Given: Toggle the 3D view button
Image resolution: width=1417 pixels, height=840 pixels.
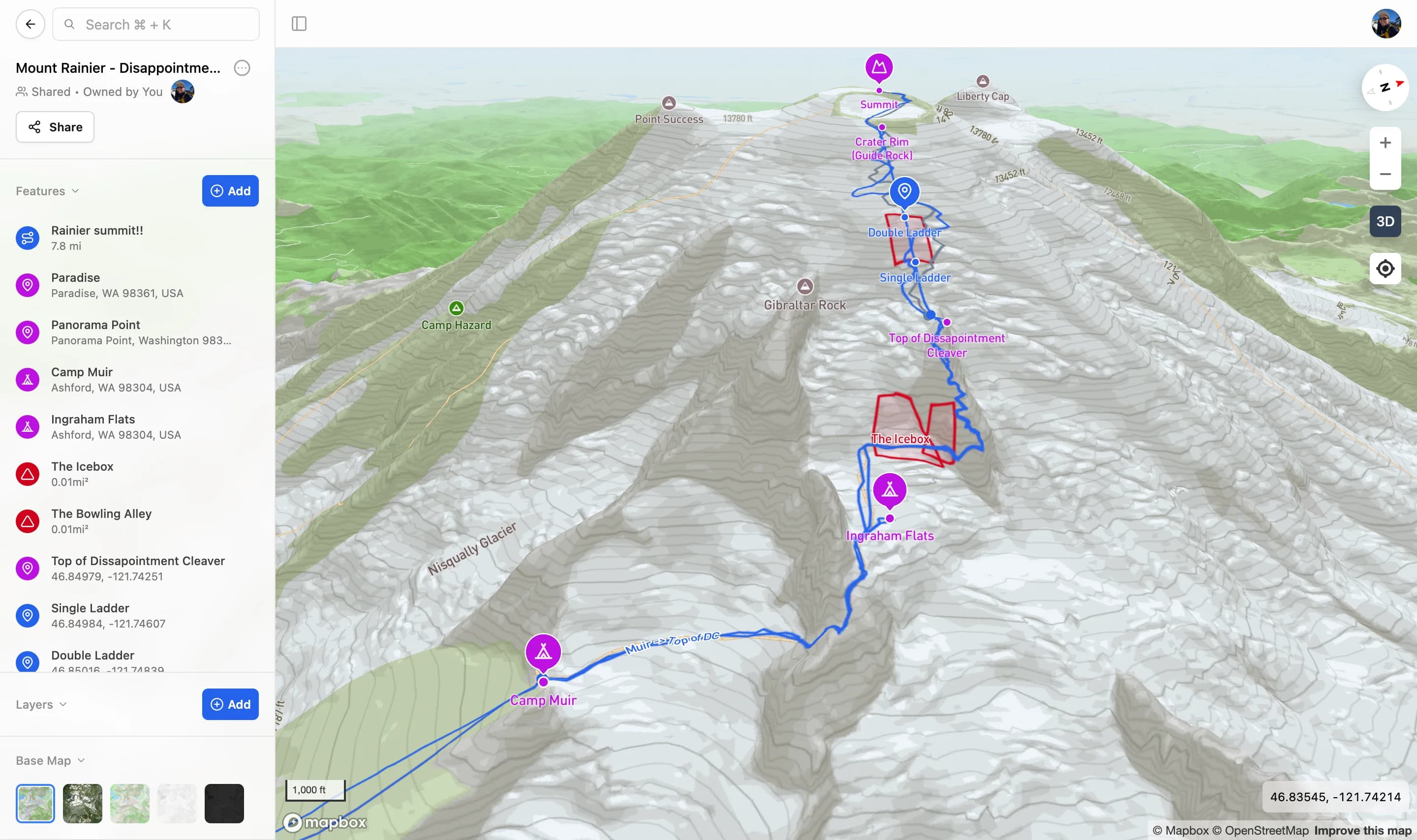Looking at the screenshot, I should [x=1385, y=221].
